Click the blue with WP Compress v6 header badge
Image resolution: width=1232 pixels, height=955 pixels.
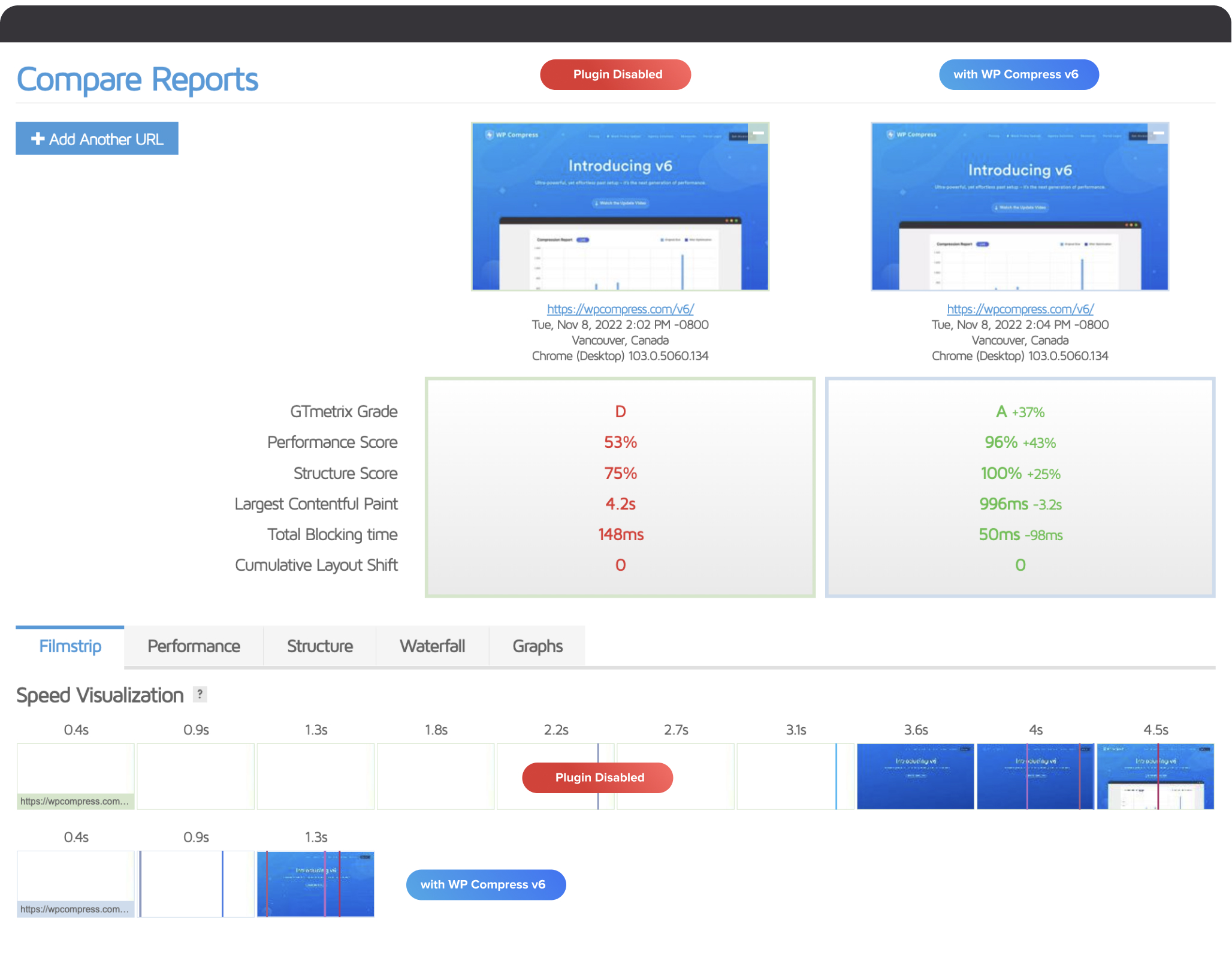coord(1019,74)
